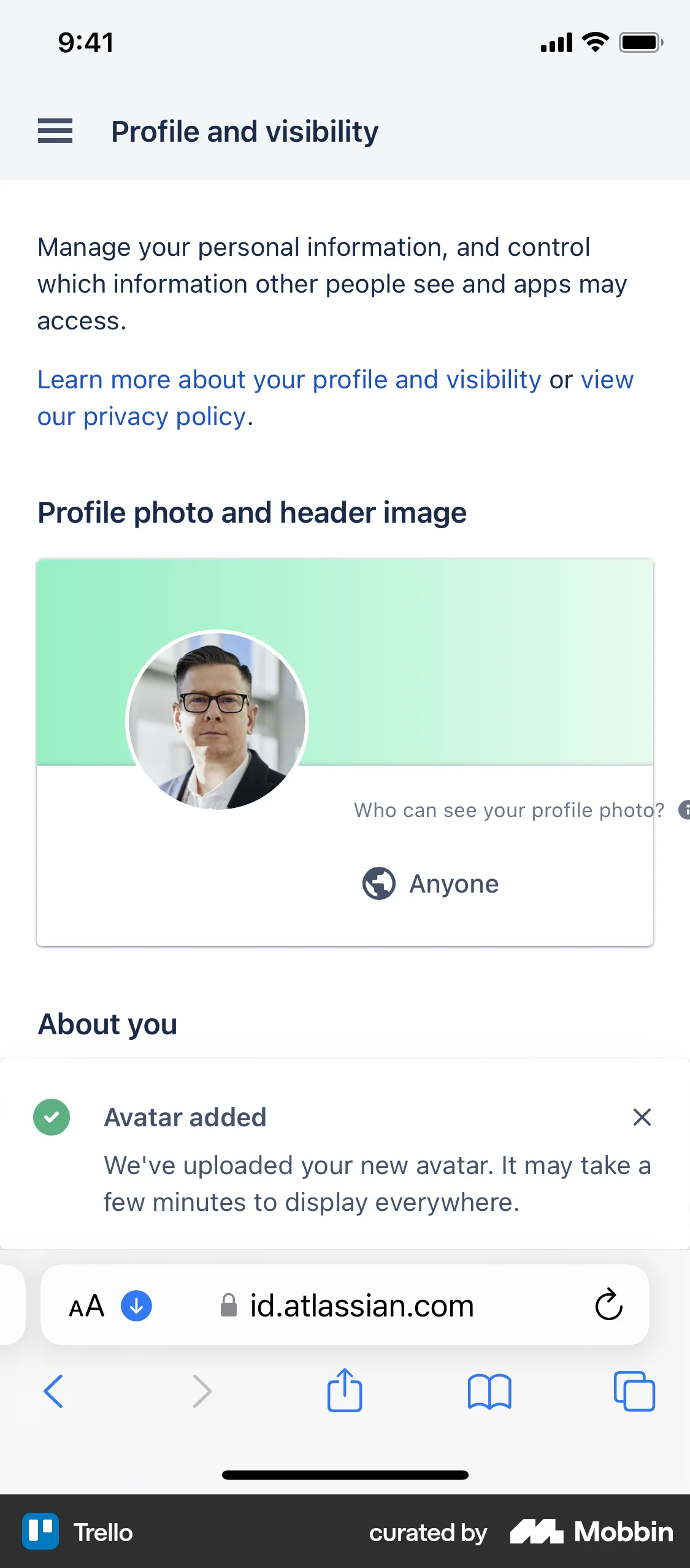Screen dimensions: 690x1568
Task: Tap the blue download indicator icon
Action: click(x=136, y=1305)
